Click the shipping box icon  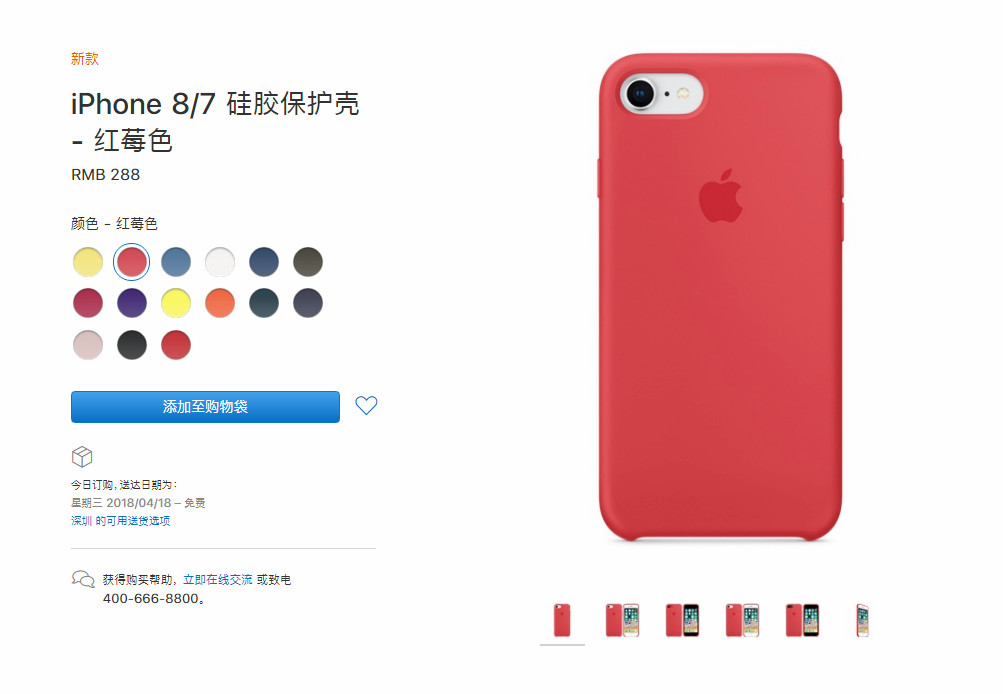(82, 457)
